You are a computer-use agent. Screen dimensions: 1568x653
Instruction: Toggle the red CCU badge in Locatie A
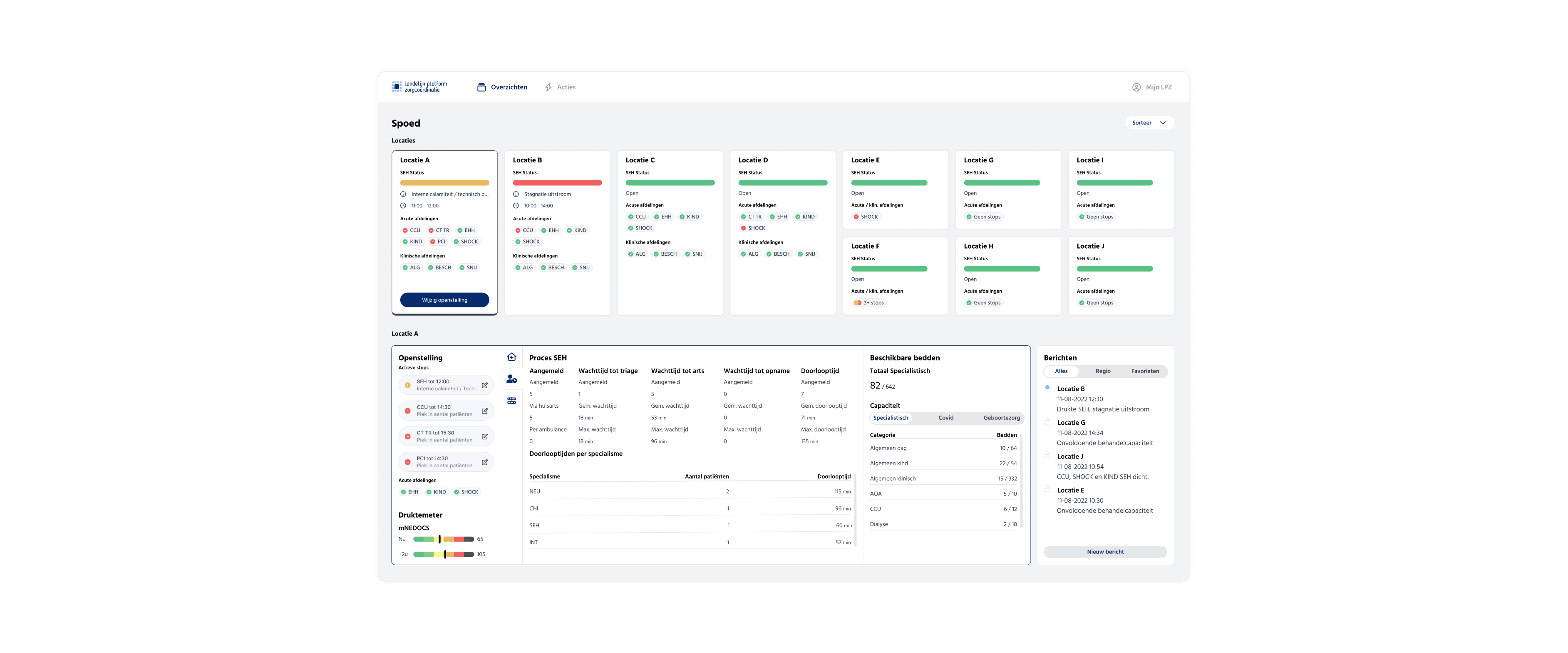click(x=412, y=230)
